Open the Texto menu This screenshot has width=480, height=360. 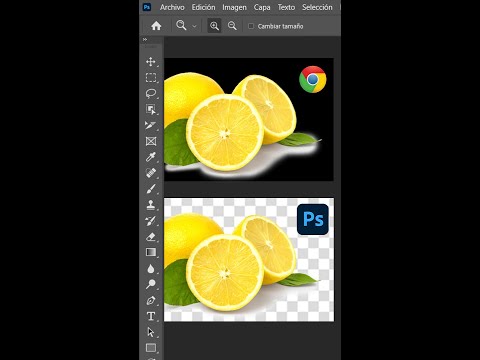(286, 7)
